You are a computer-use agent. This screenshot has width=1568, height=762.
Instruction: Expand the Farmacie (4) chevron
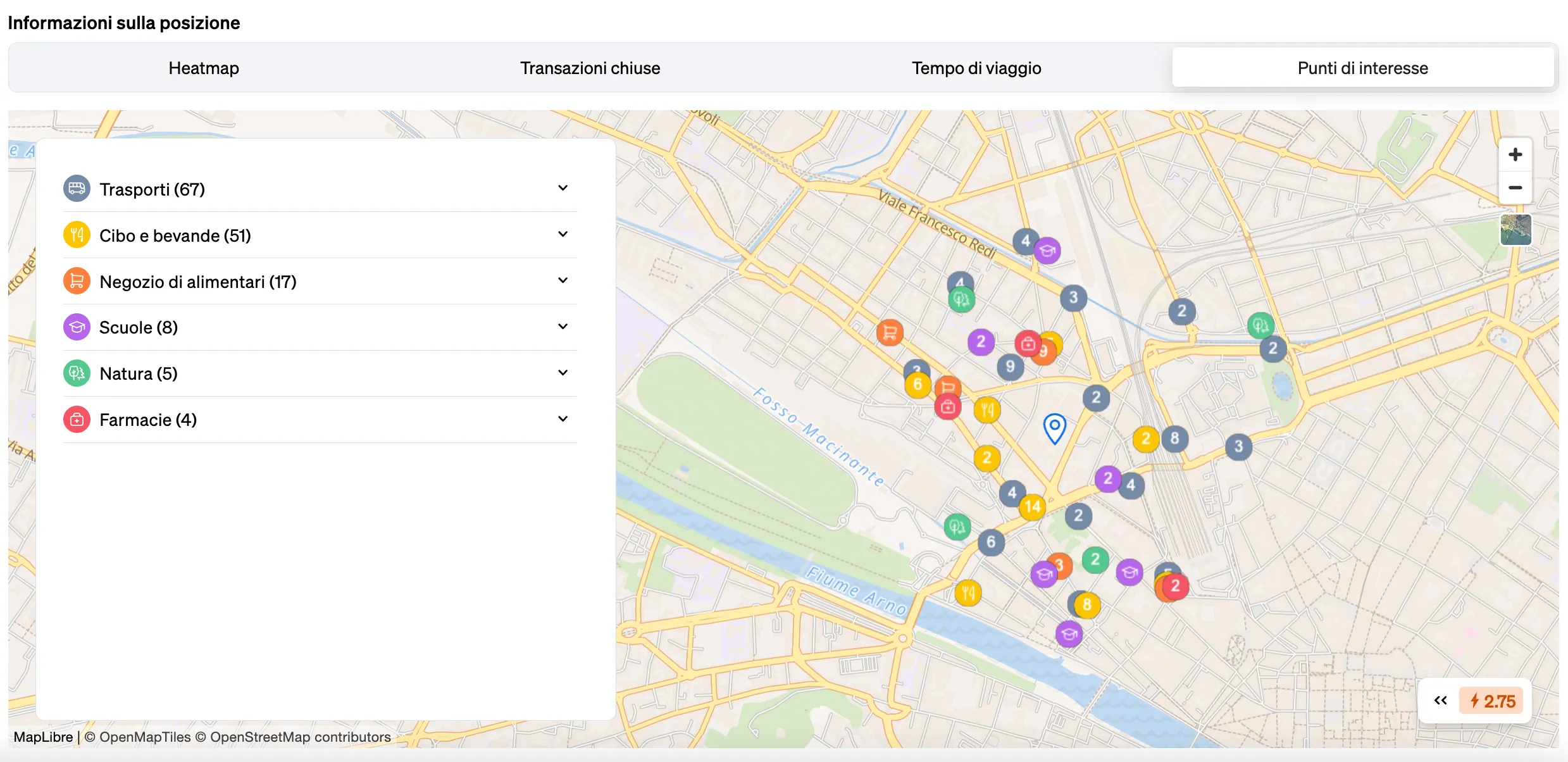pos(563,419)
